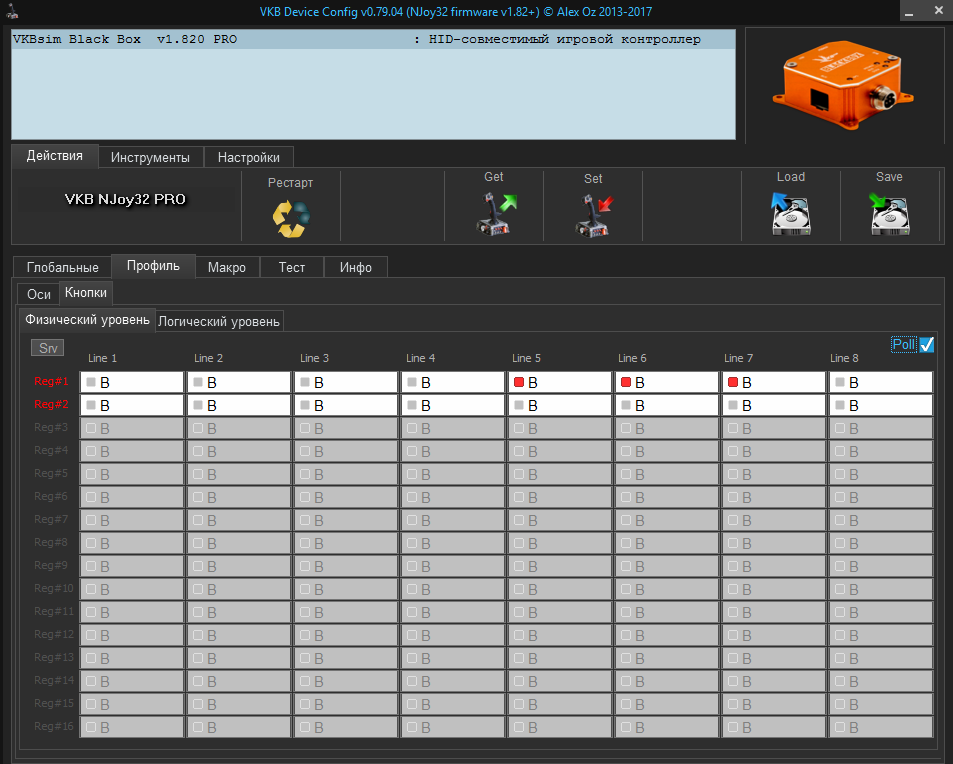Switch to the Оси sub-tab
Viewport: 953px width, 764px height.
[x=39, y=294]
